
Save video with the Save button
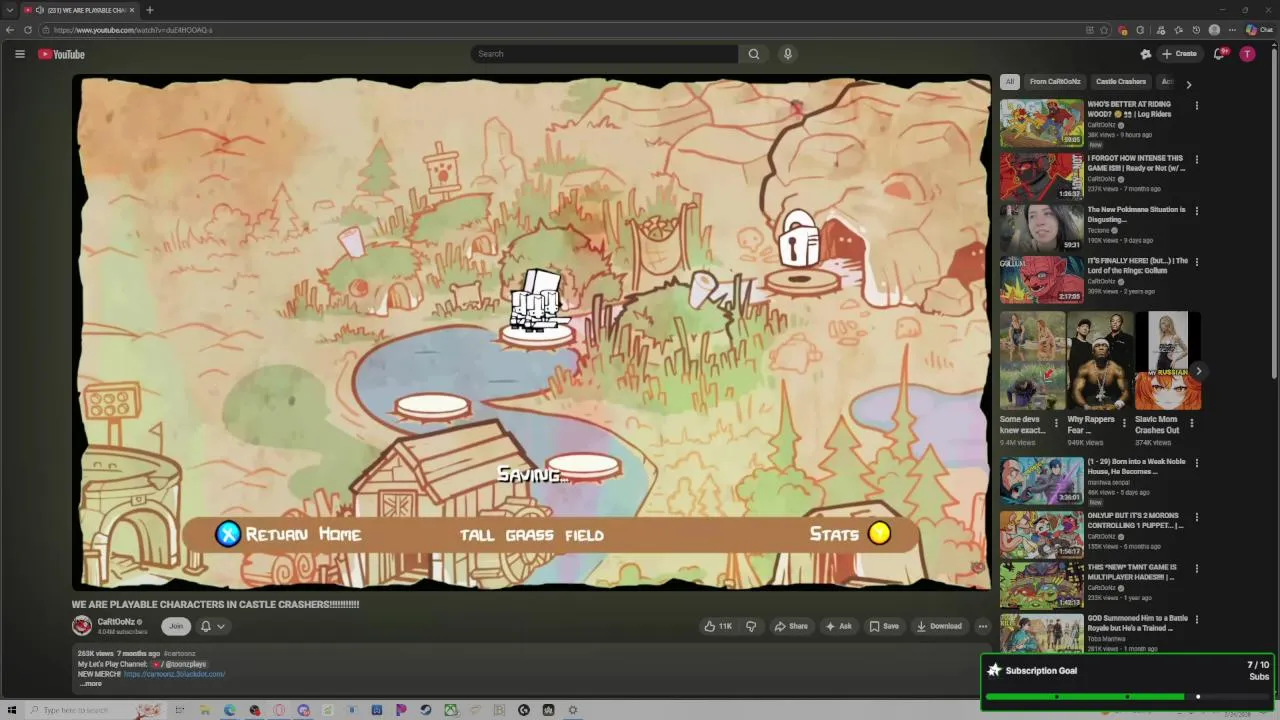(884, 626)
